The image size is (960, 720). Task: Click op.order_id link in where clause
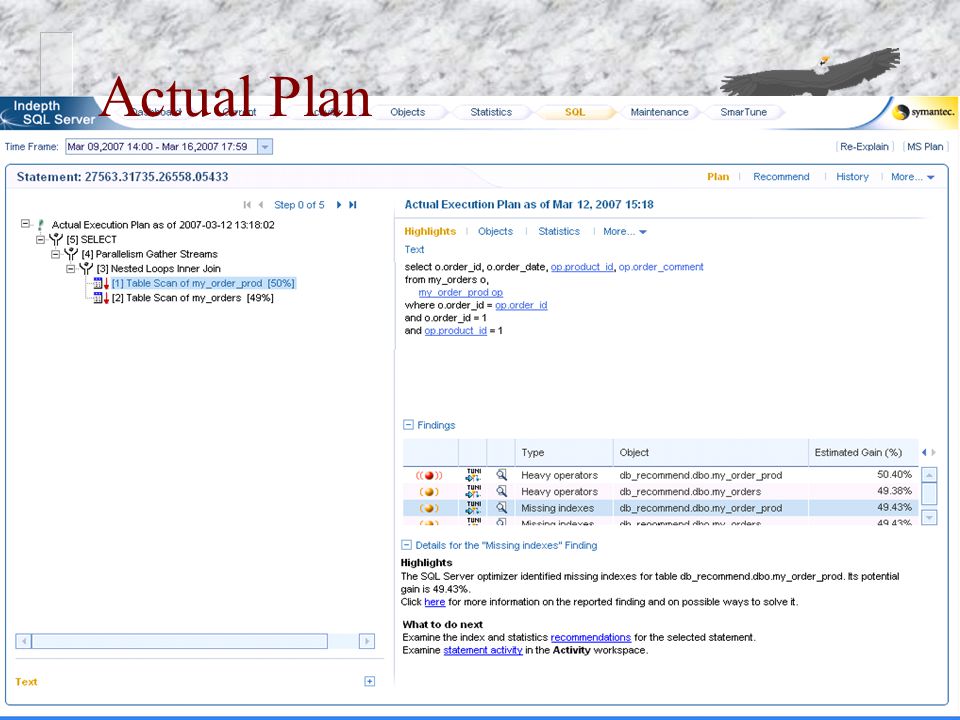coord(521,306)
